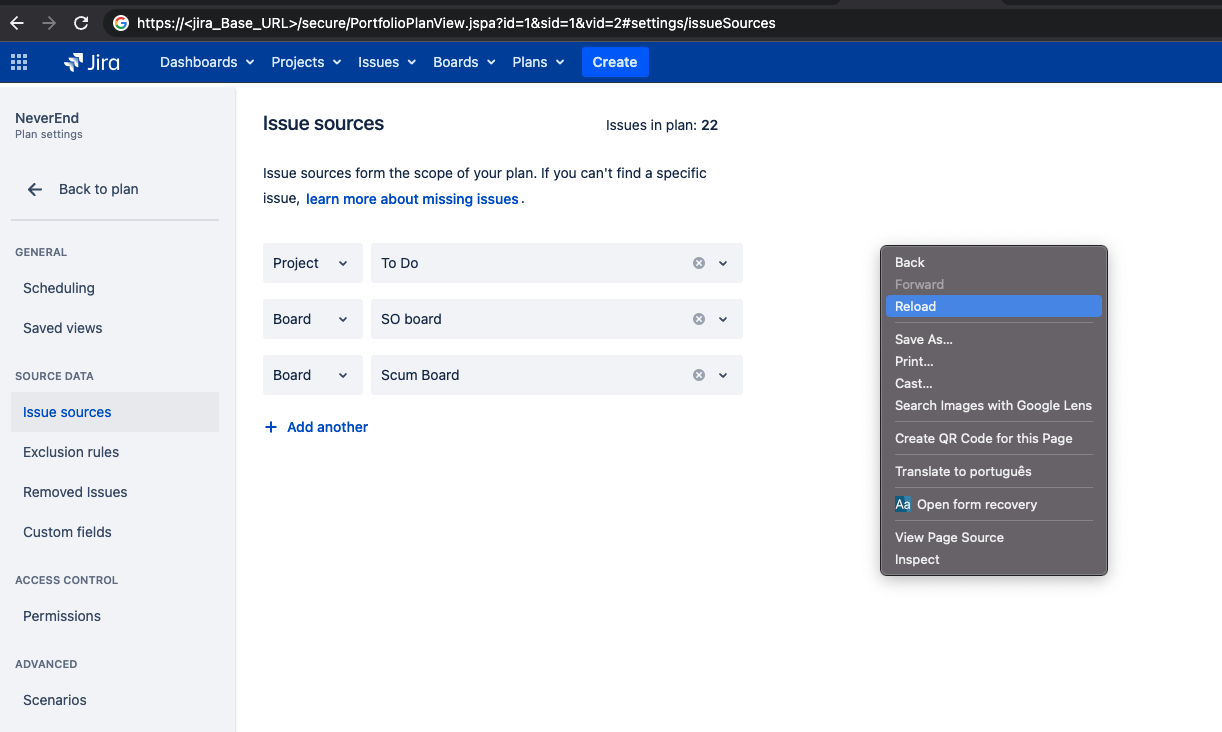Open Removed Issues settings

tap(115, 492)
